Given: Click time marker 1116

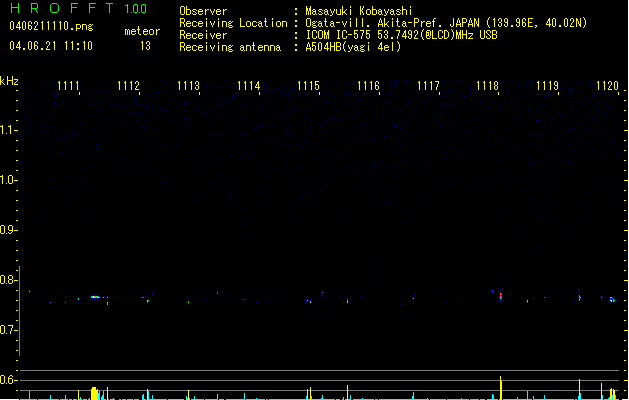Looking at the screenshot, I should (368, 86).
